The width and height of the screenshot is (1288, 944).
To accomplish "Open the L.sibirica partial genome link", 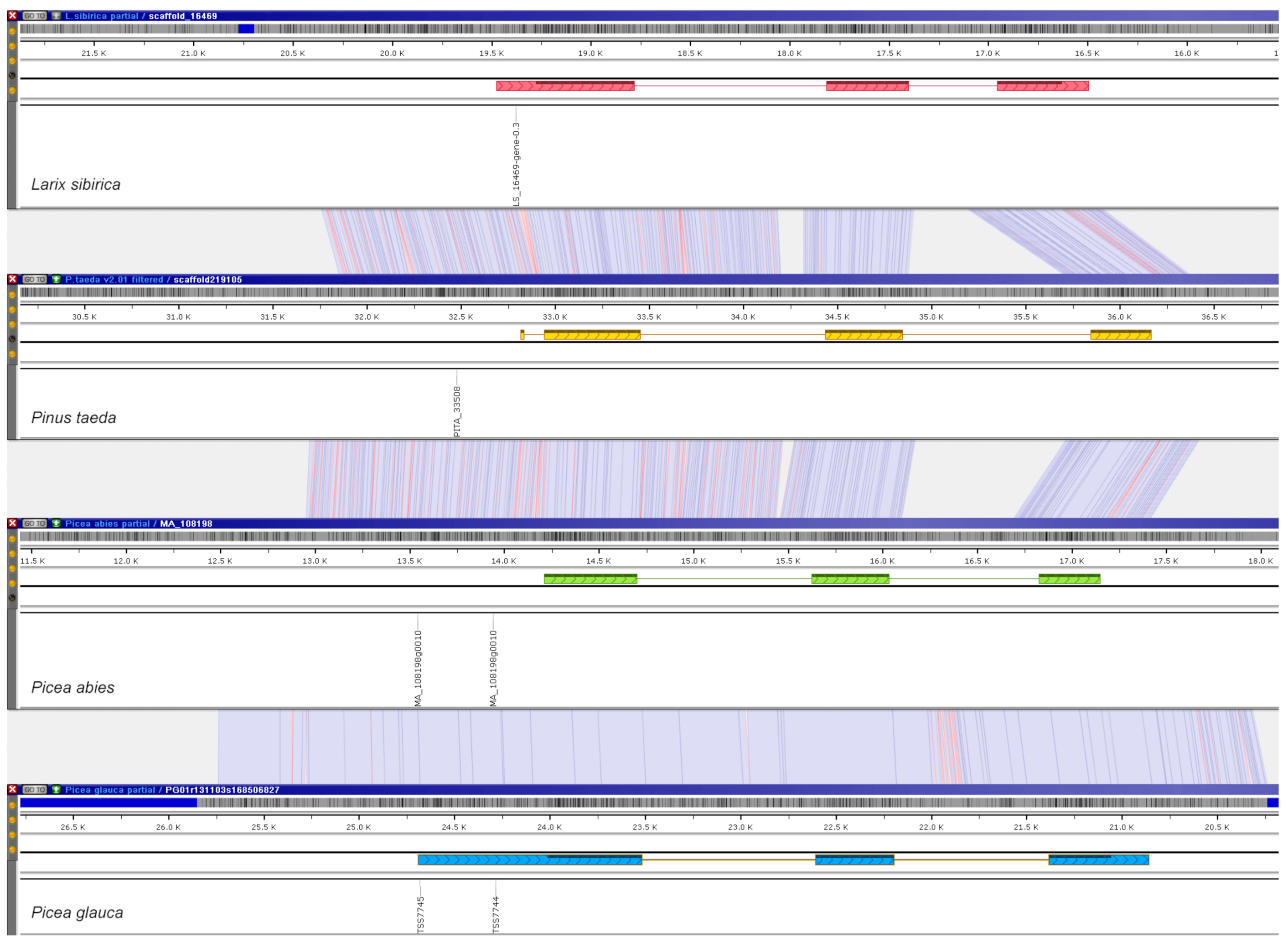I will click(x=102, y=16).
